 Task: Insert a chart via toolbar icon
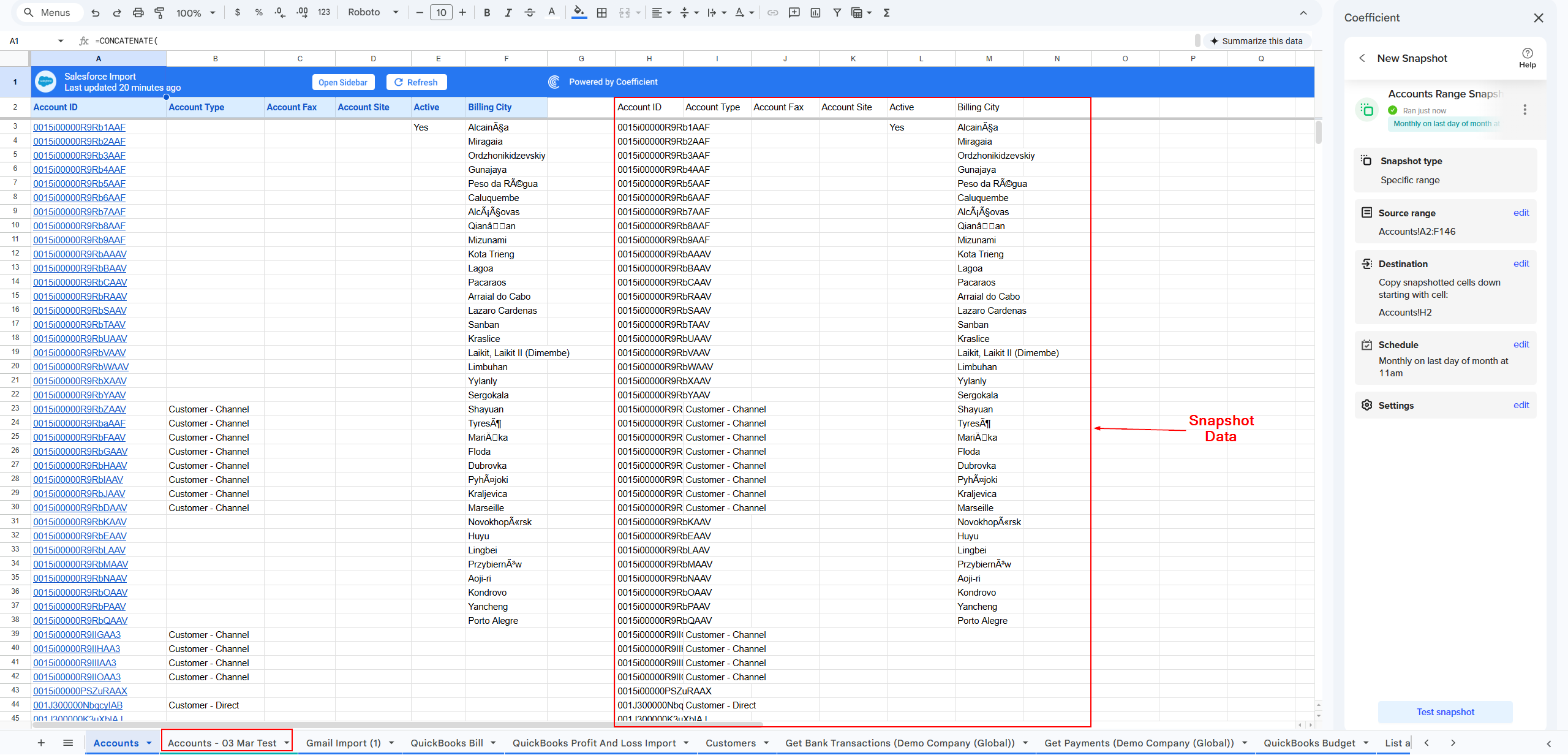click(x=815, y=12)
